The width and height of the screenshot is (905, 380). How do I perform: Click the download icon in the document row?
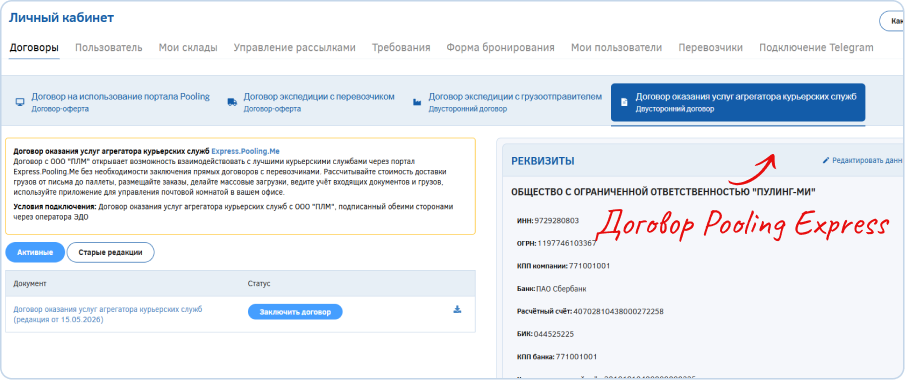click(x=457, y=310)
